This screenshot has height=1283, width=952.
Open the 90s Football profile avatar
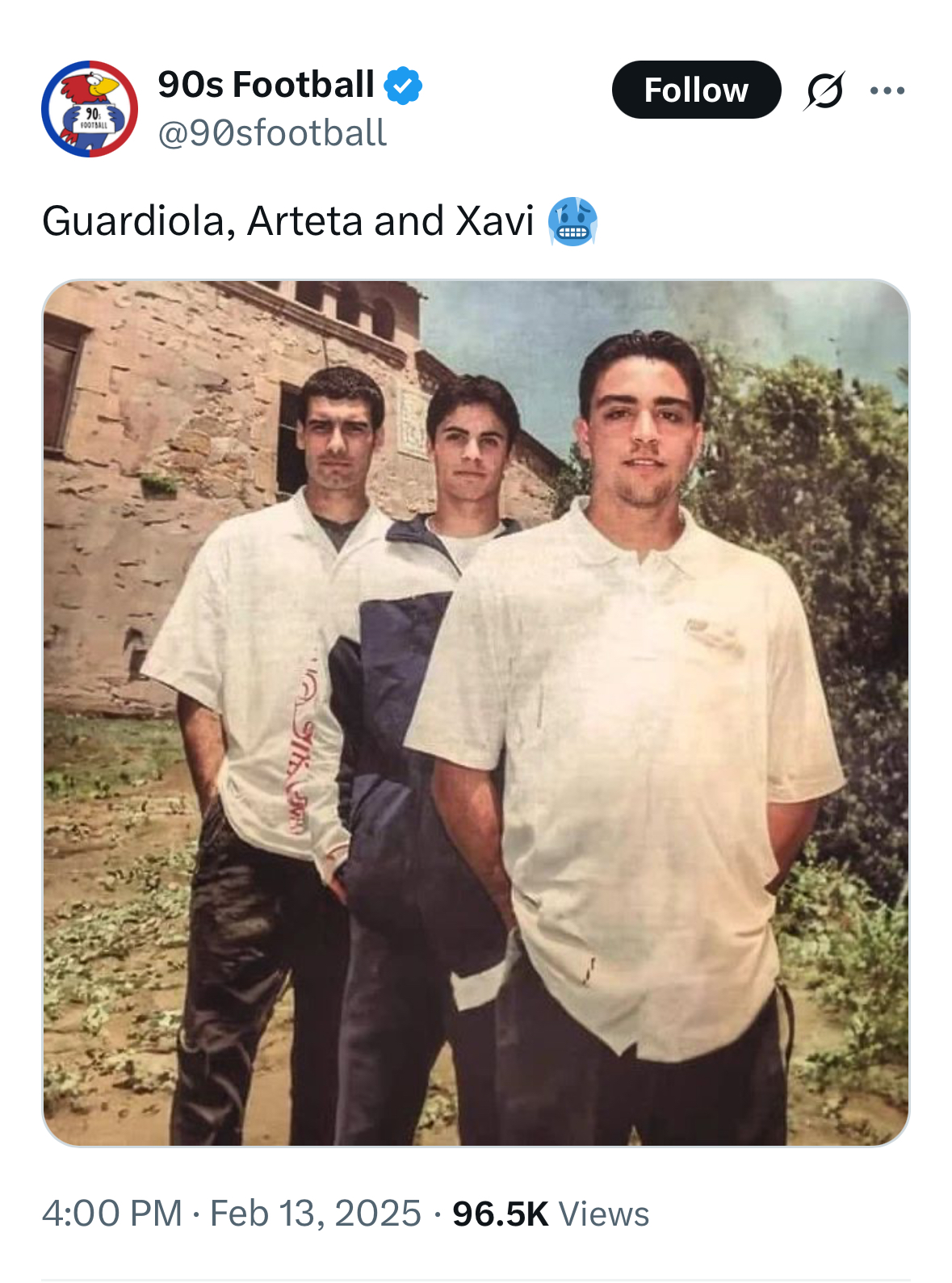click(x=89, y=108)
